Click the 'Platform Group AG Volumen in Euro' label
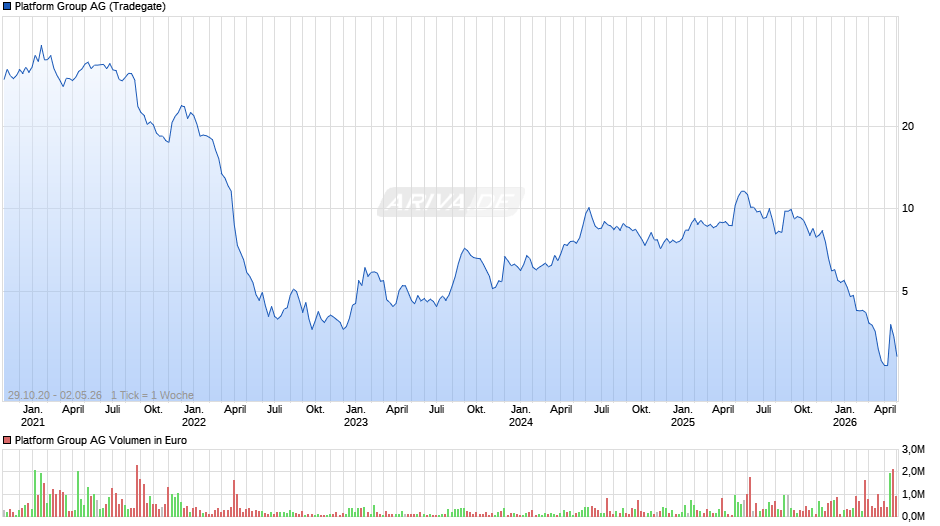Viewport: 940px width, 526px height. coord(101,440)
